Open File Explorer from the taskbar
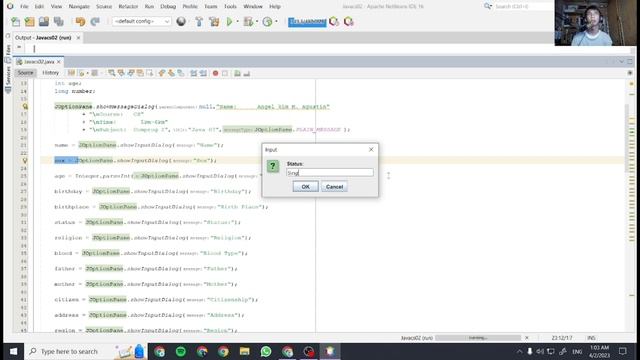640x360 pixels. (x=244, y=351)
